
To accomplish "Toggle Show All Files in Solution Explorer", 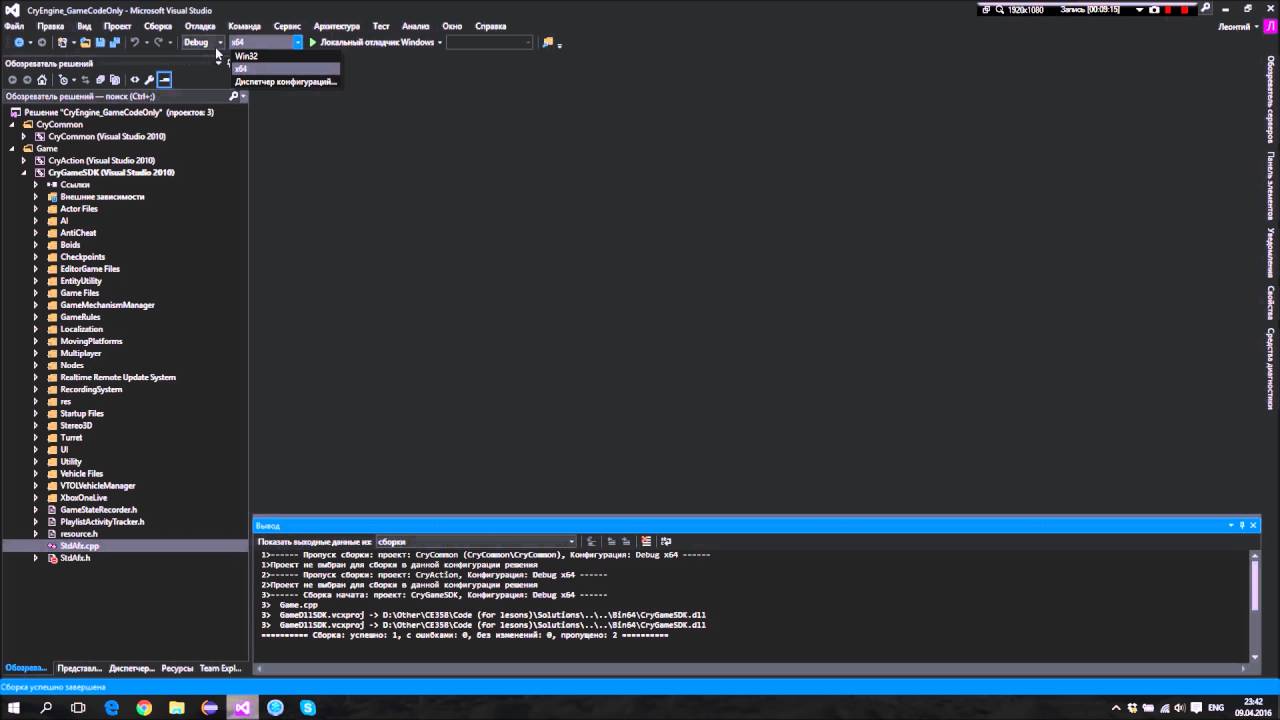I will 115,80.
